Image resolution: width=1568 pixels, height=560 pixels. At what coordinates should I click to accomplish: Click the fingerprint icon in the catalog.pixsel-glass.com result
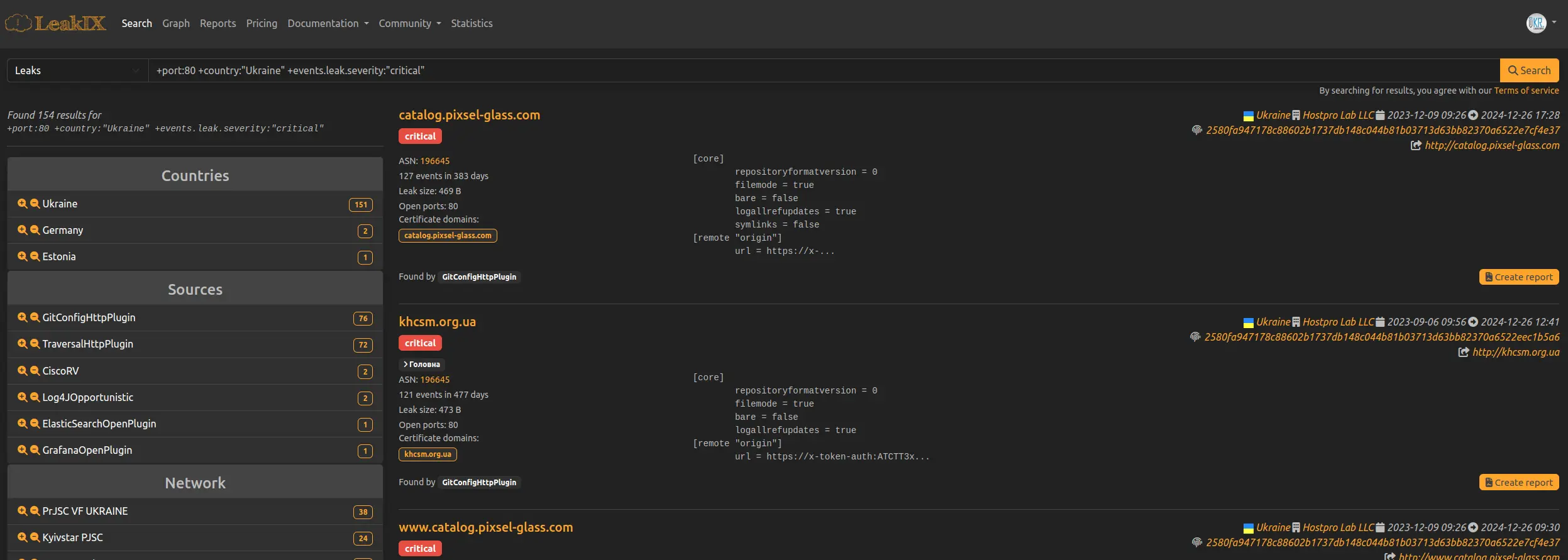point(1196,130)
